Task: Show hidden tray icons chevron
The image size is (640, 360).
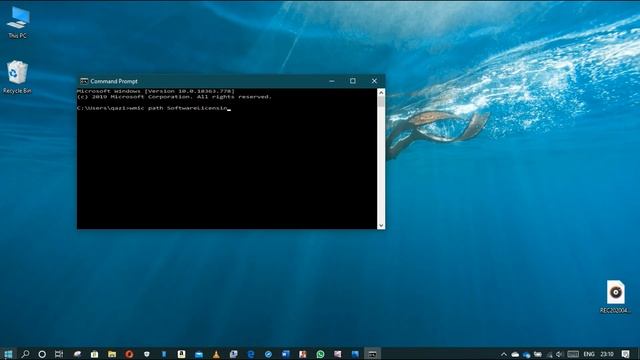Action: coord(504,354)
